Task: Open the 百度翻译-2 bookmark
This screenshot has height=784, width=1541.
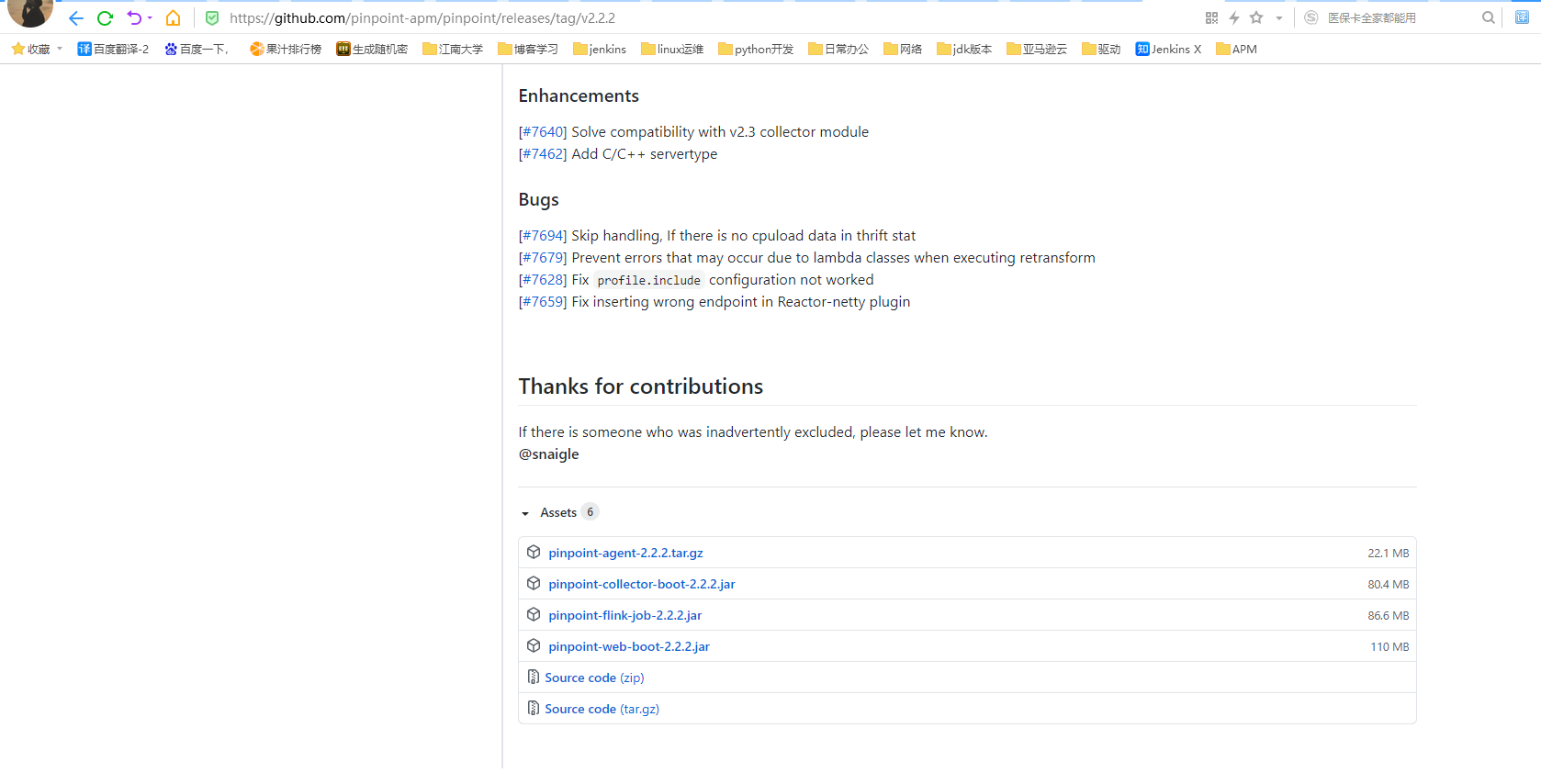Action: (x=113, y=50)
